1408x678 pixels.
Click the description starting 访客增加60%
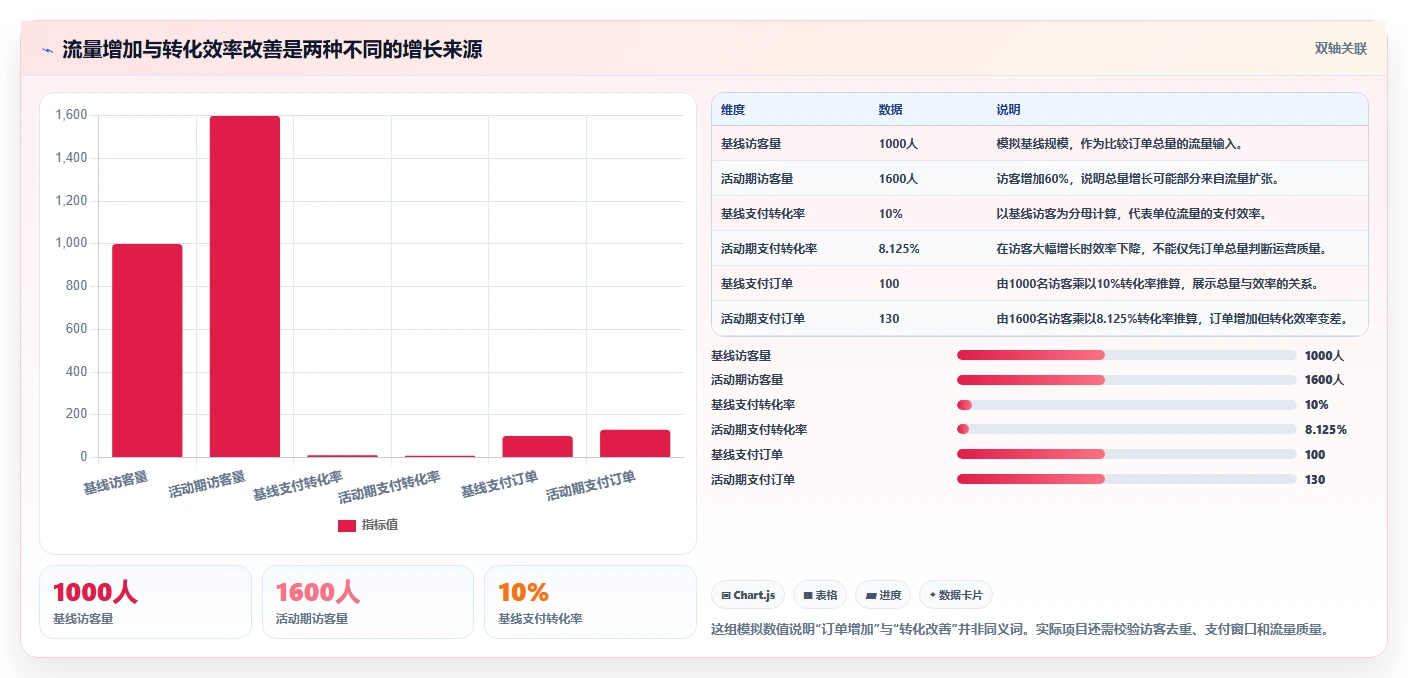click(1138, 179)
